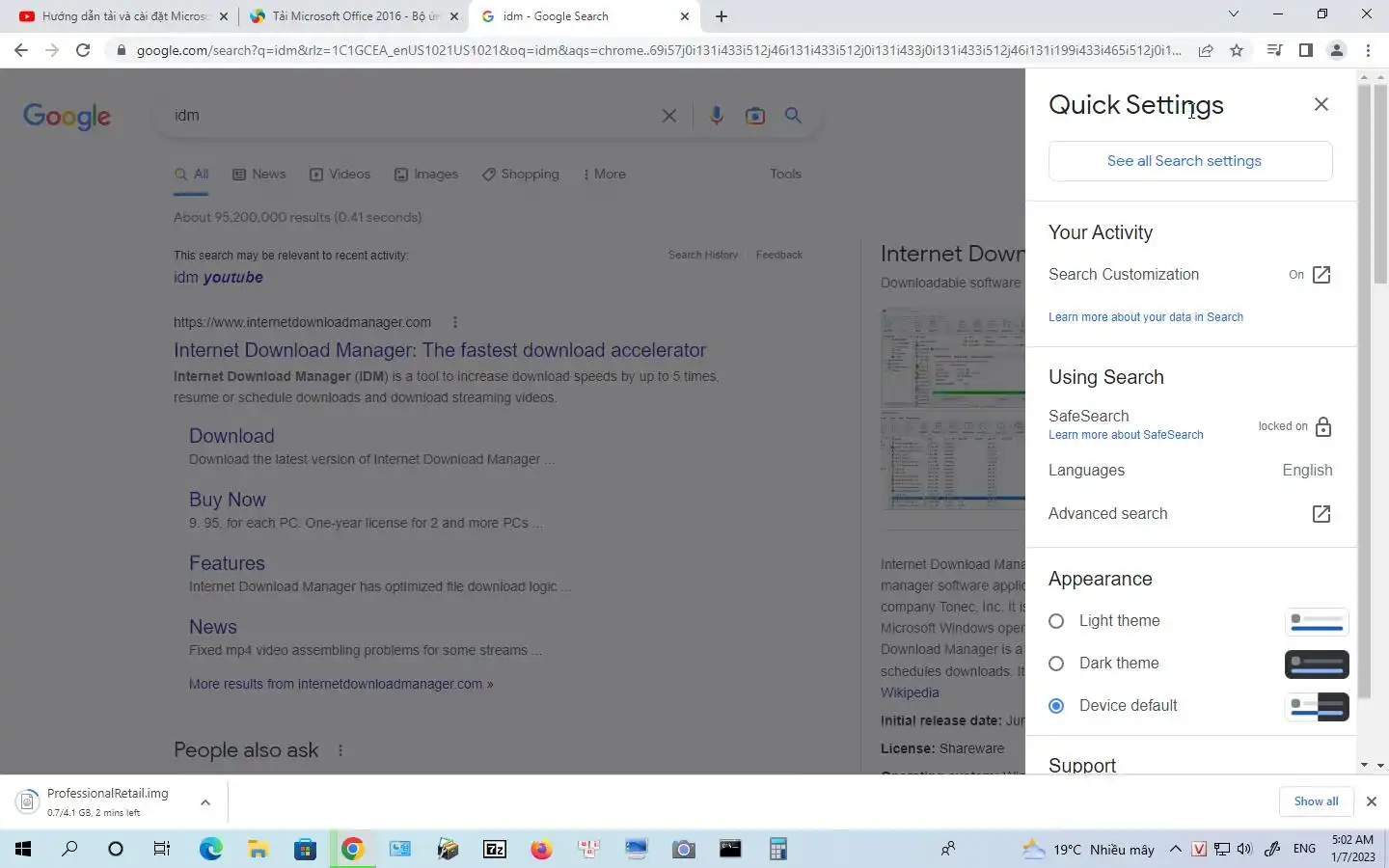Open Advanced search external link icon
This screenshot has height=868, width=1389.
[1321, 514]
